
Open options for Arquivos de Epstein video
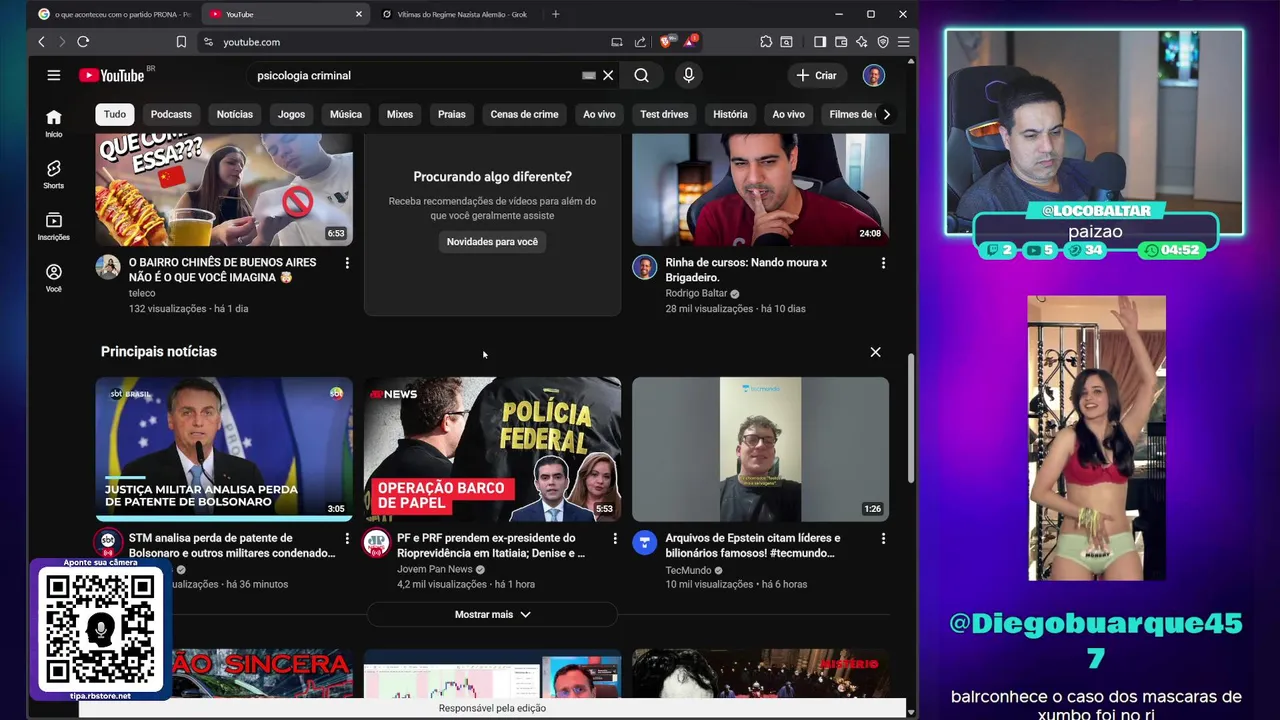pos(883,539)
